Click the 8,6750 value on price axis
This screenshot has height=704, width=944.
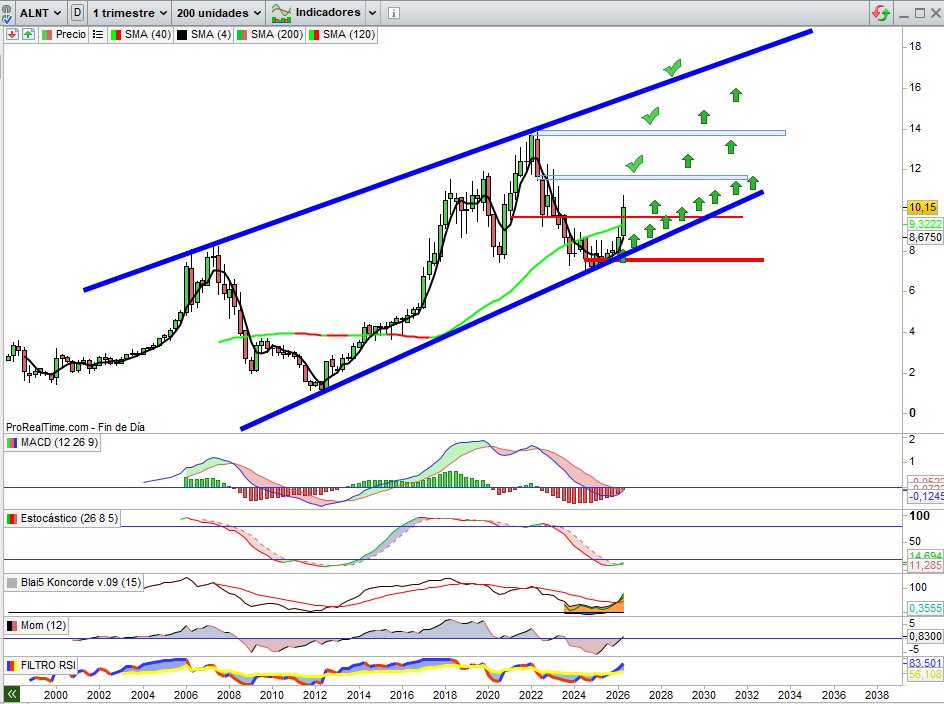click(x=925, y=237)
